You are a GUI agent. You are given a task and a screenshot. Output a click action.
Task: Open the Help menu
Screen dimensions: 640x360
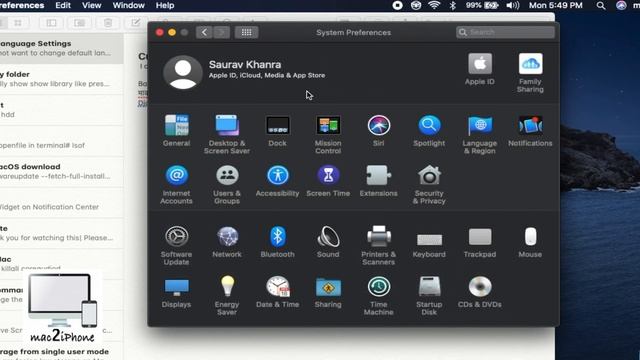165,5
